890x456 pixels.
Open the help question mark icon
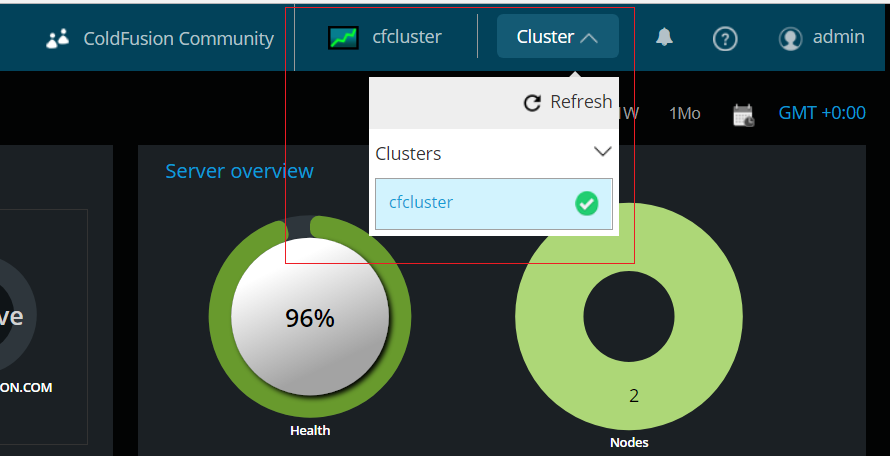(x=725, y=38)
